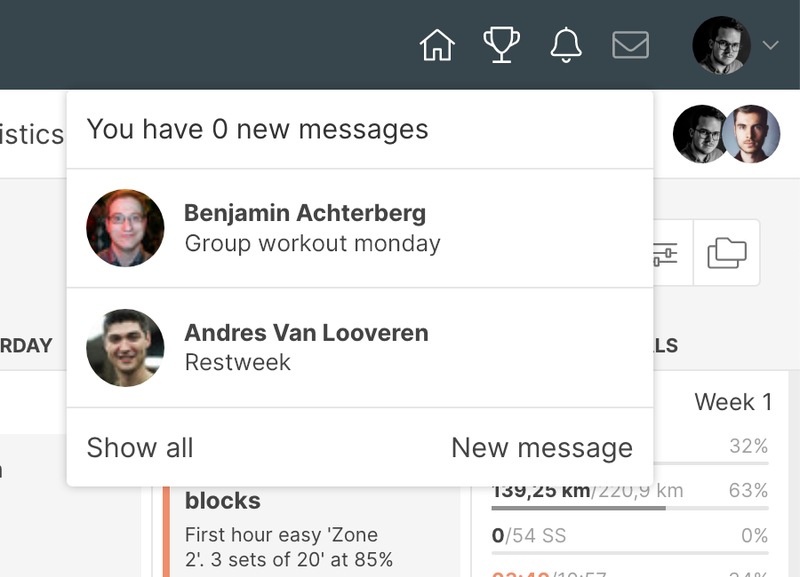
Task: Click the envelope messages icon
Action: [x=630, y=44]
